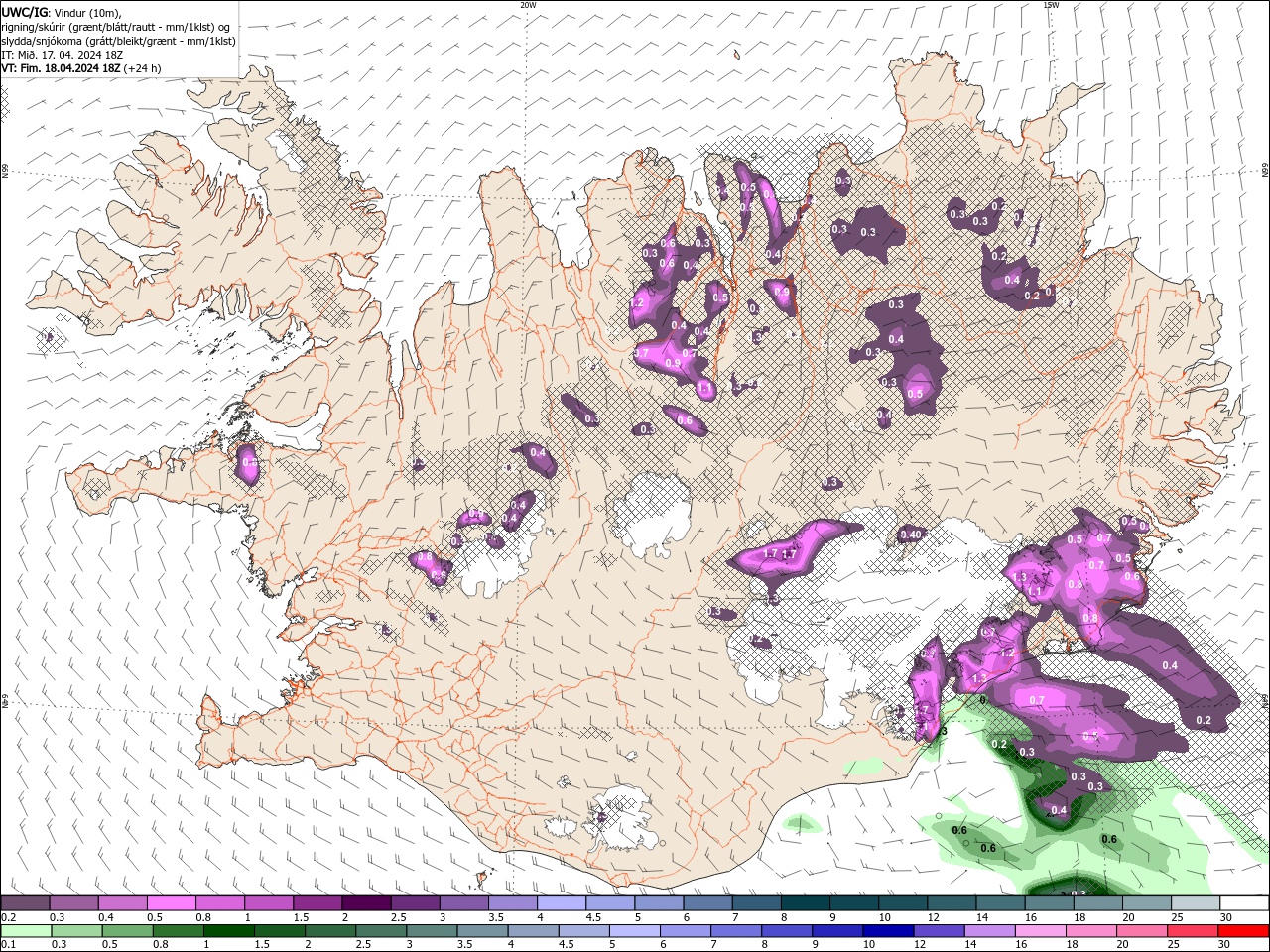Screen dimensions: 1270x952
Task: Click the header line starting 'slydda/snjókoma'
Action: click(x=119, y=41)
